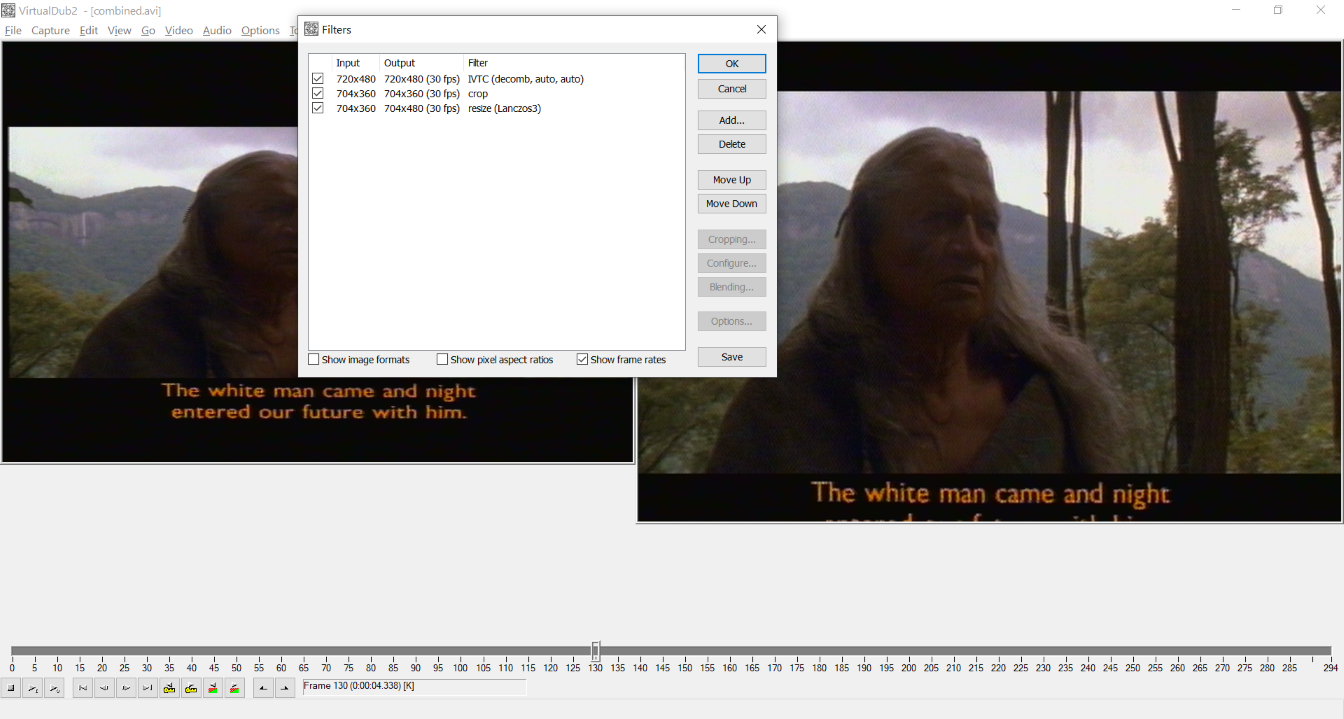Scan backward for a scene change
The width and height of the screenshot is (1344, 719).
click(213, 688)
